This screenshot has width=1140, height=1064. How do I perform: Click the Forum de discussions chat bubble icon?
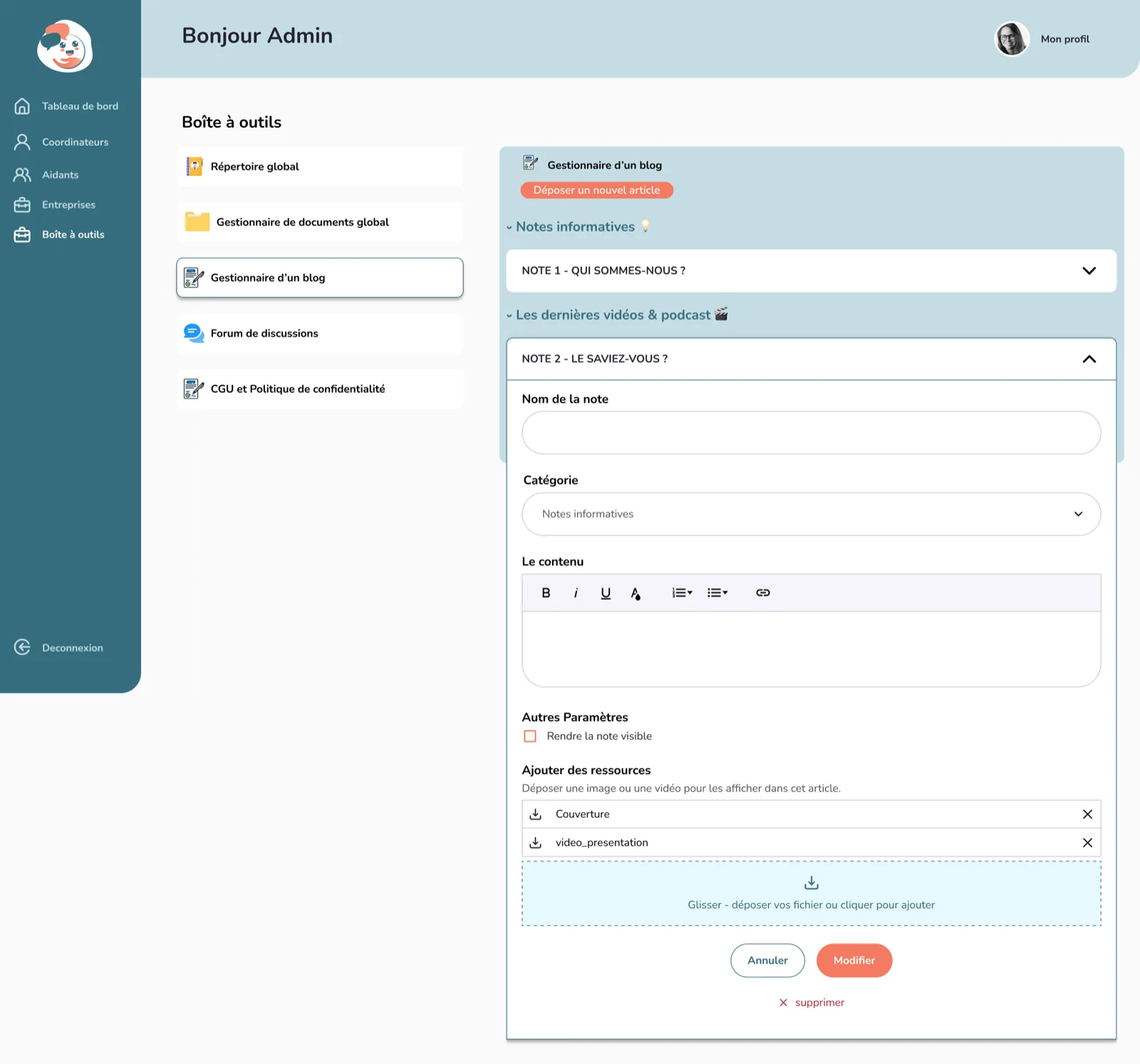coord(194,333)
